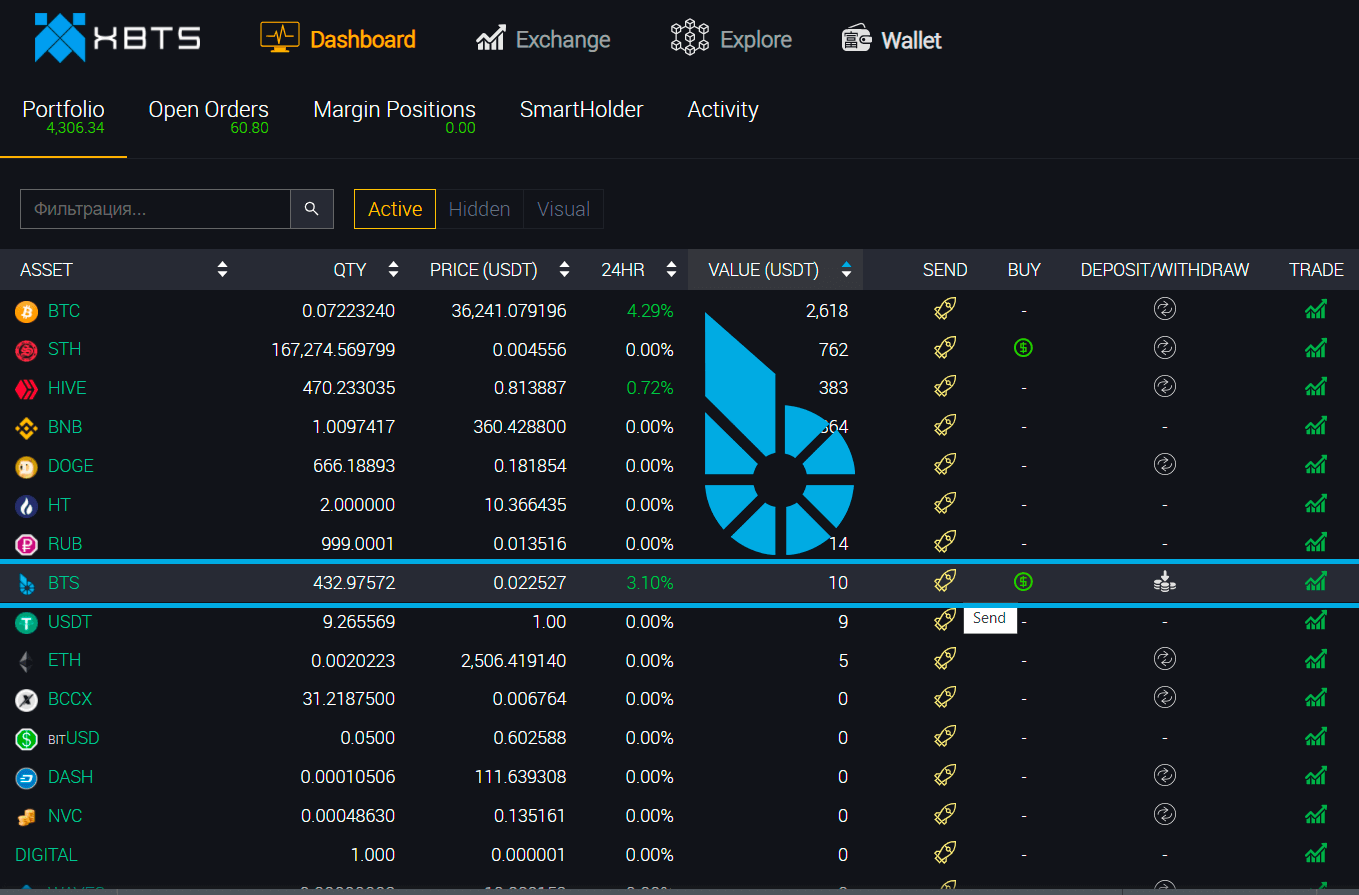Click the trade chart icon for NVC
This screenshot has width=1359, height=895.
pyautogui.click(x=1316, y=815)
